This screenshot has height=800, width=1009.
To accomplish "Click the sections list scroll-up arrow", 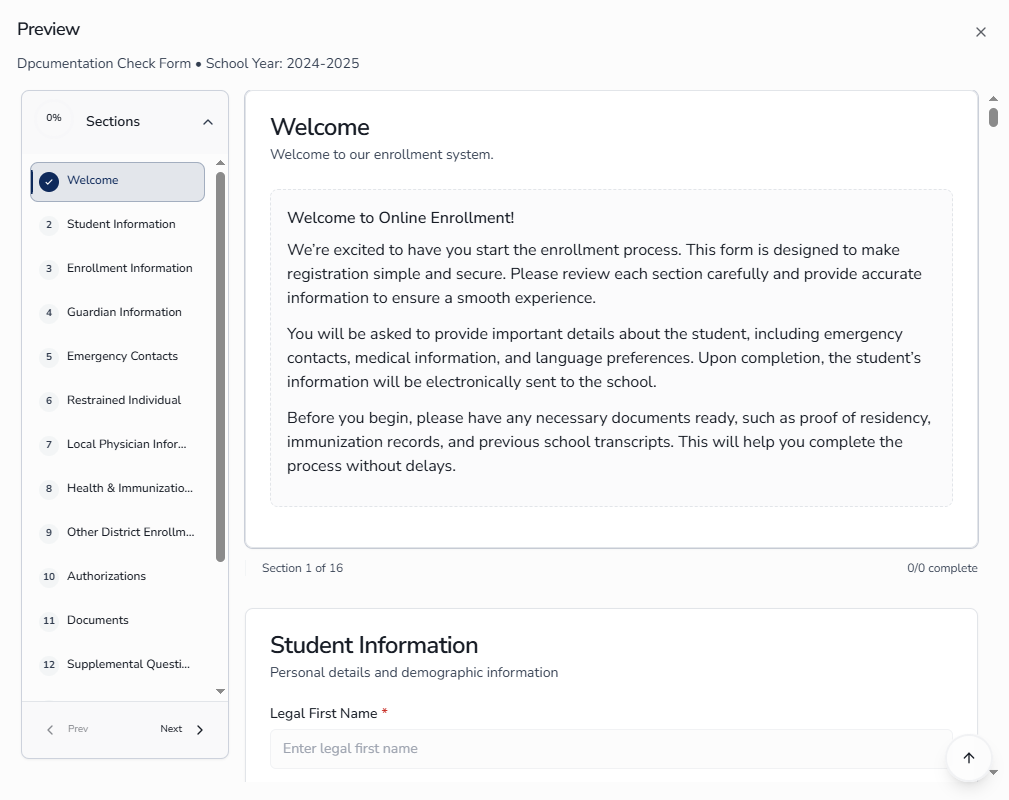I will [221, 163].
